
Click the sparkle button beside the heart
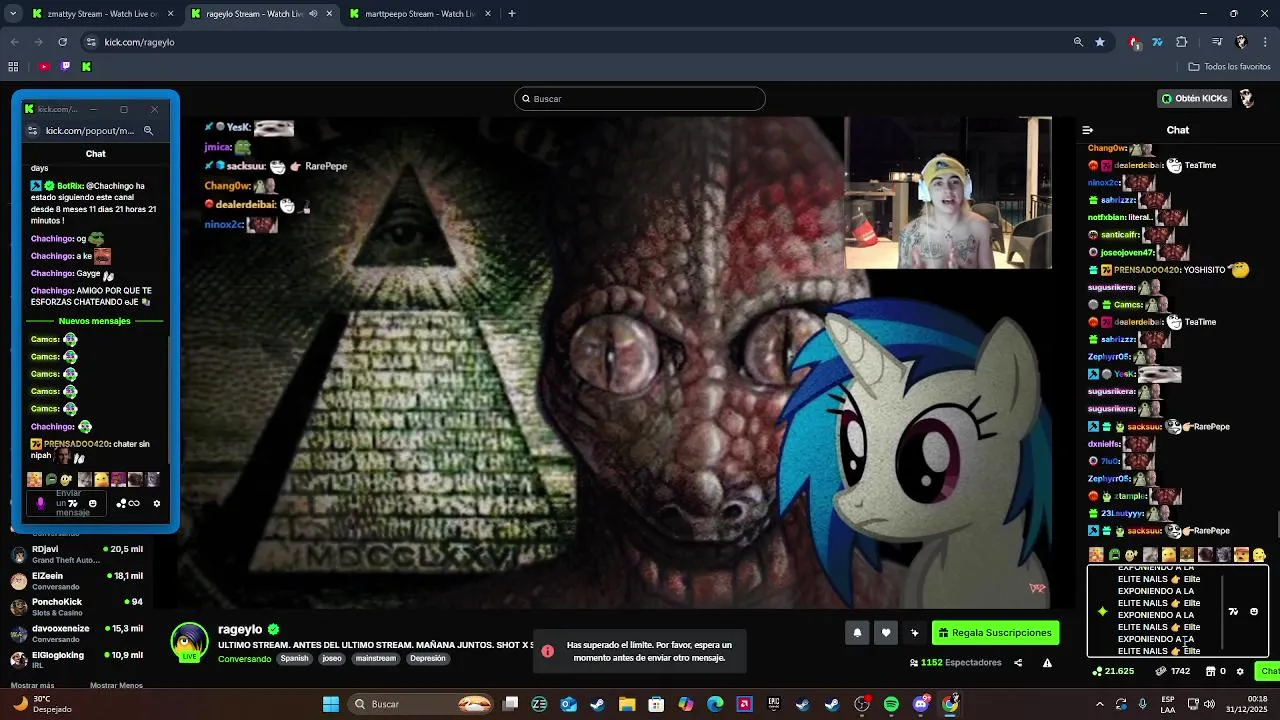coord(914,632)
